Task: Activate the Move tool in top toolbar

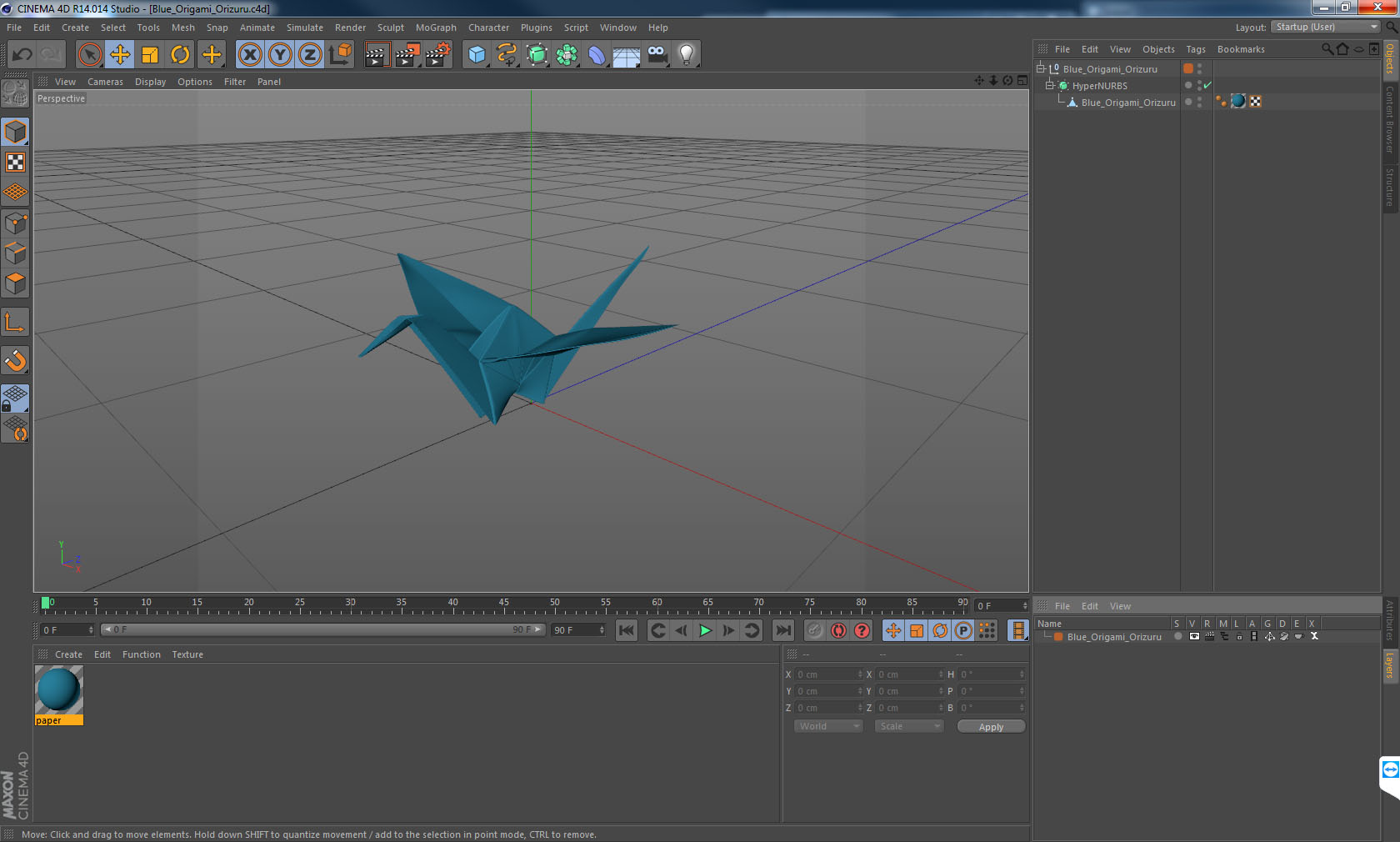Action: [x=120, y=55]
